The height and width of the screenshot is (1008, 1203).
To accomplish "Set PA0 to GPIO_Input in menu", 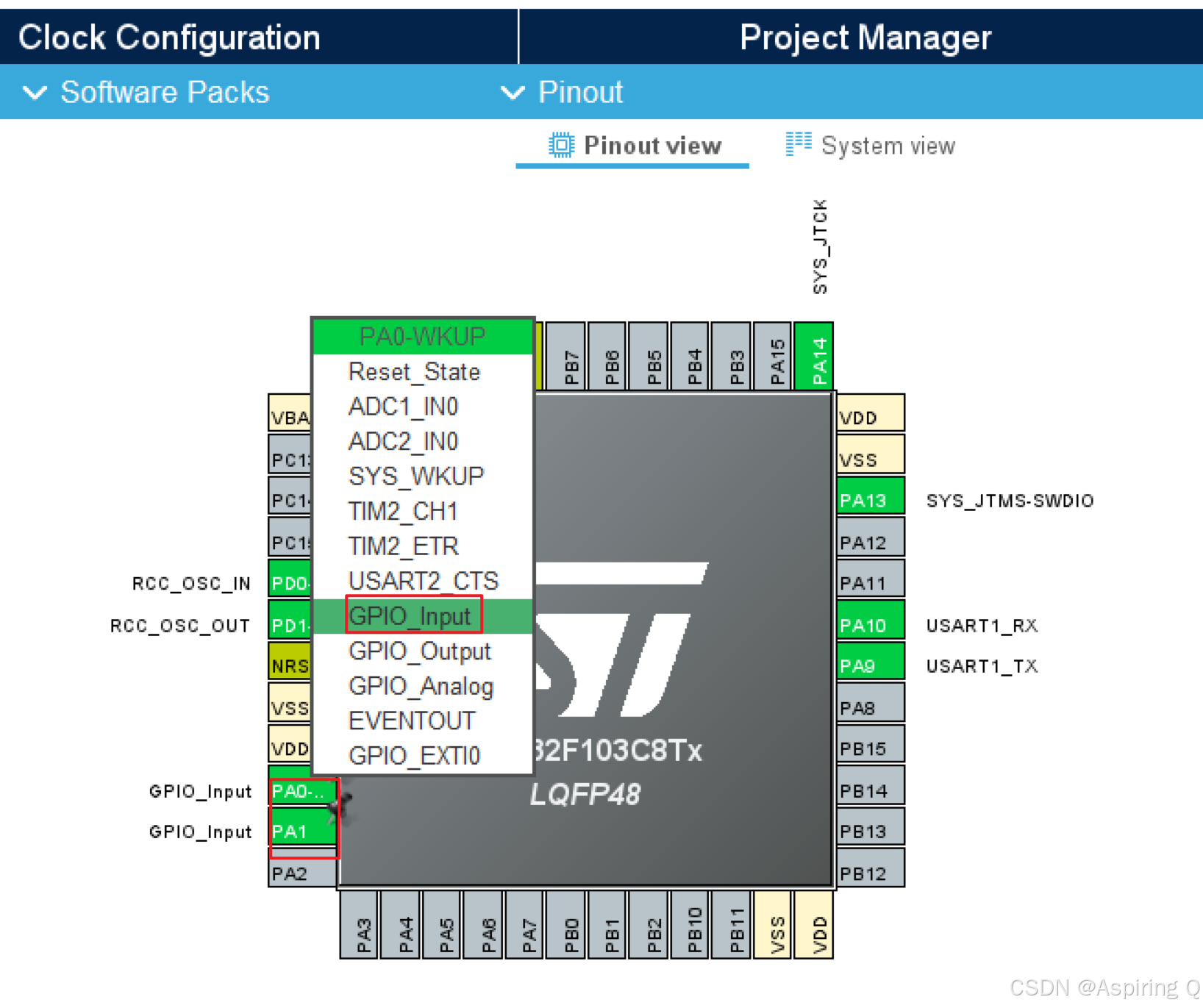I will point(423,616).
